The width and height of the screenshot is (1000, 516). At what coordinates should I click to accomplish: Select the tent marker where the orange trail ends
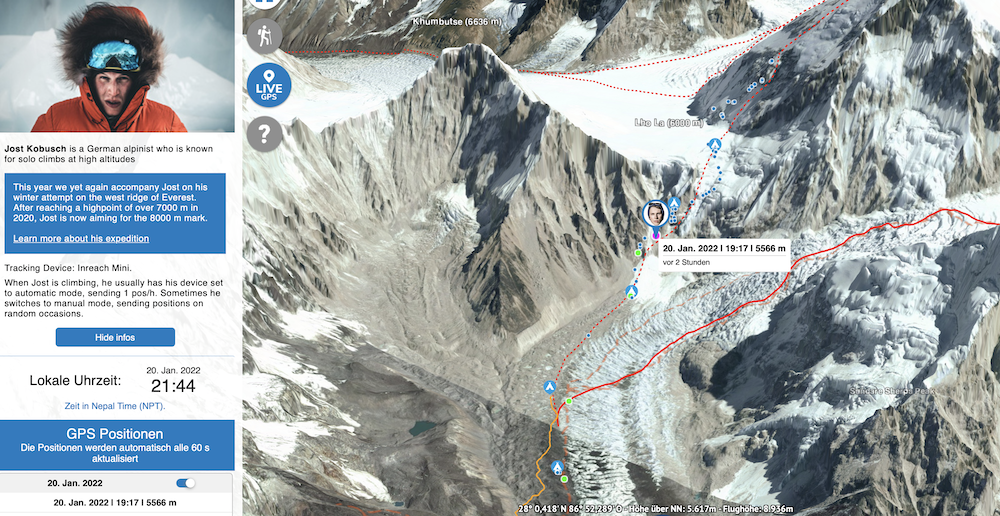[549, 387]
